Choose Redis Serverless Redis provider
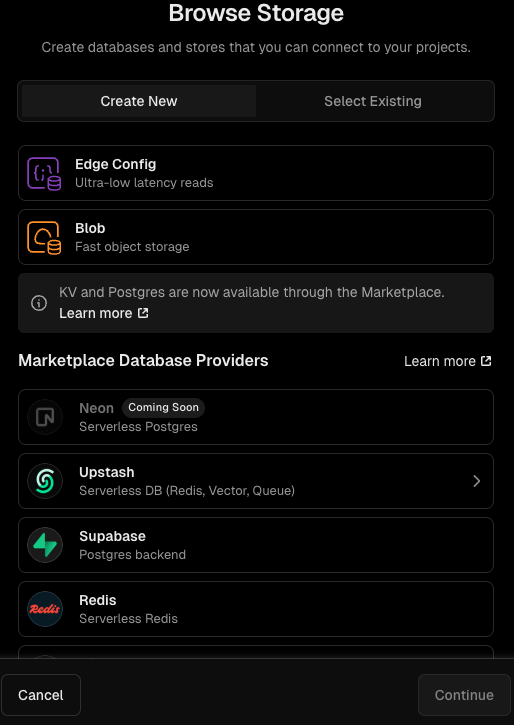514x725 pixels. [256, 609]
